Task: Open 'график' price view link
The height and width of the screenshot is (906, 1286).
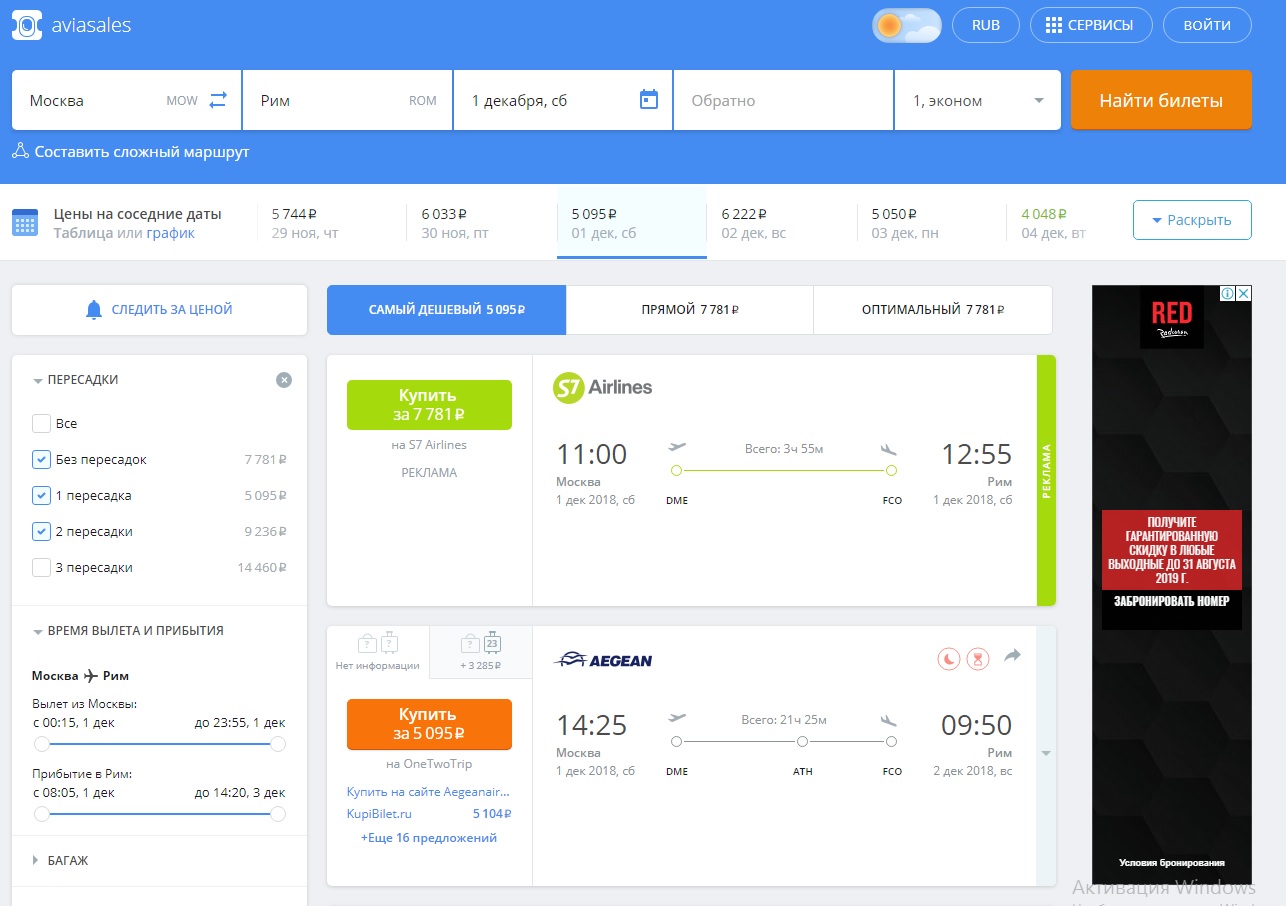Action: coord(171,233)
